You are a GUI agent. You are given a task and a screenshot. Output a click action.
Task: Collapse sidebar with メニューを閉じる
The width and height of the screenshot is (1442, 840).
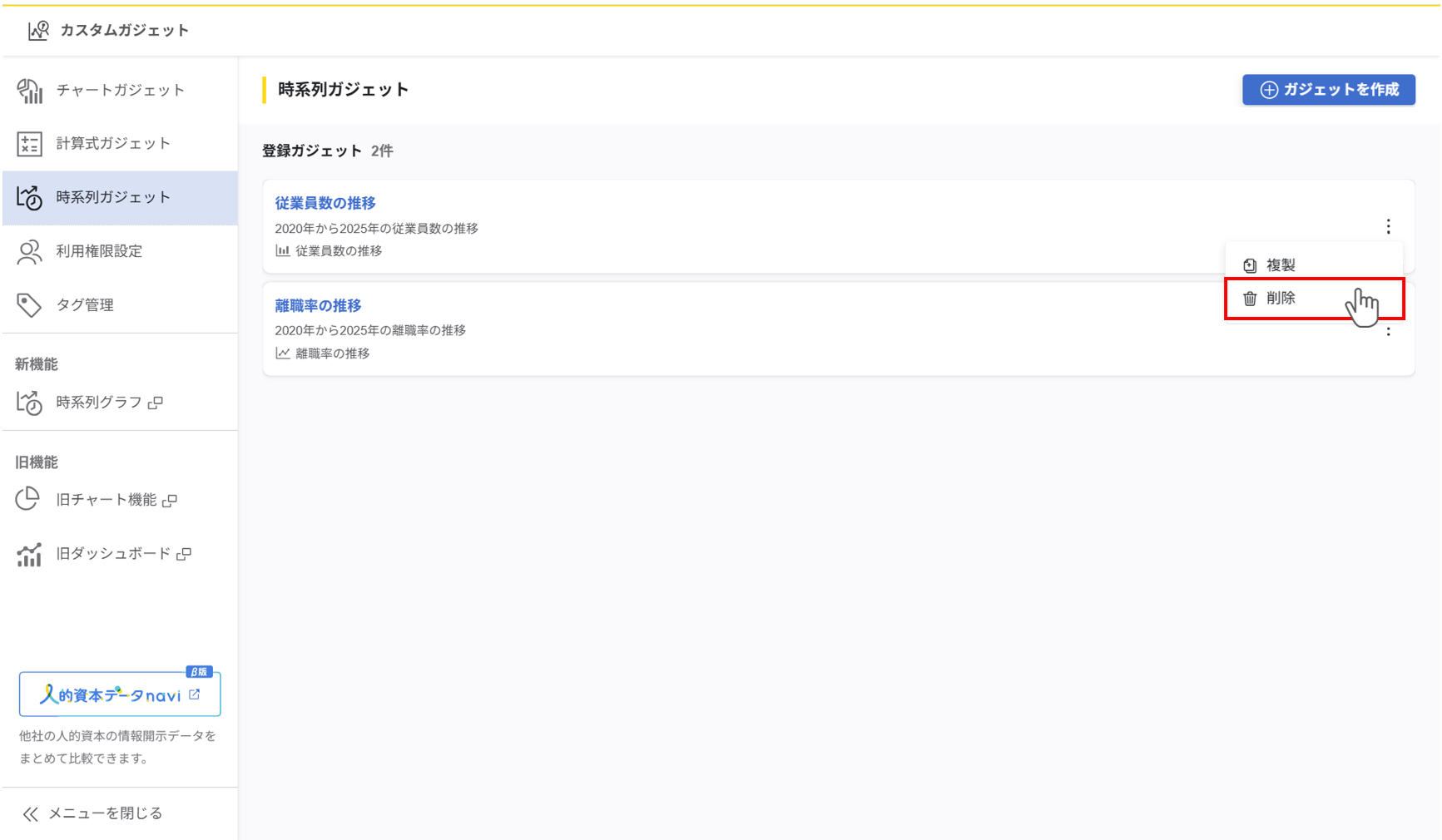pos(93,813)
